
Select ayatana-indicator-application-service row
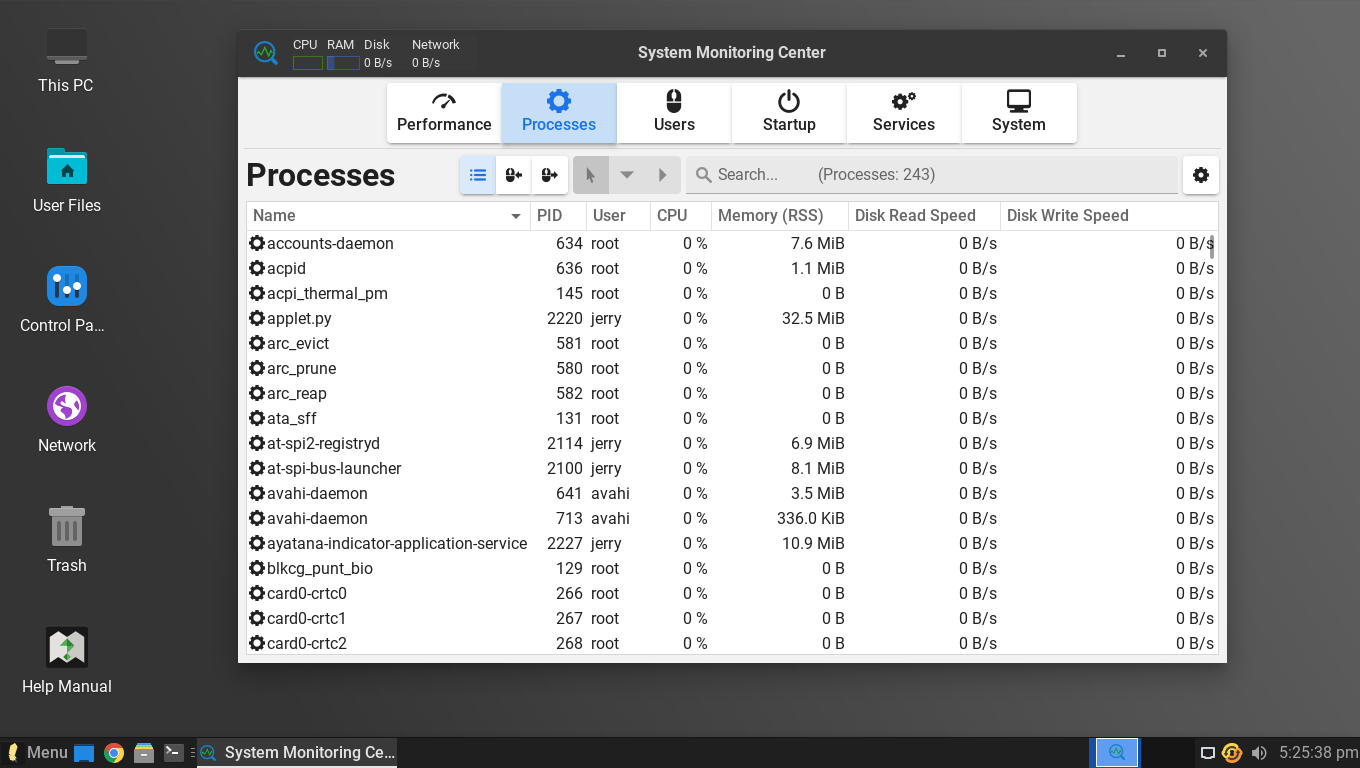(x=732, y=543)
